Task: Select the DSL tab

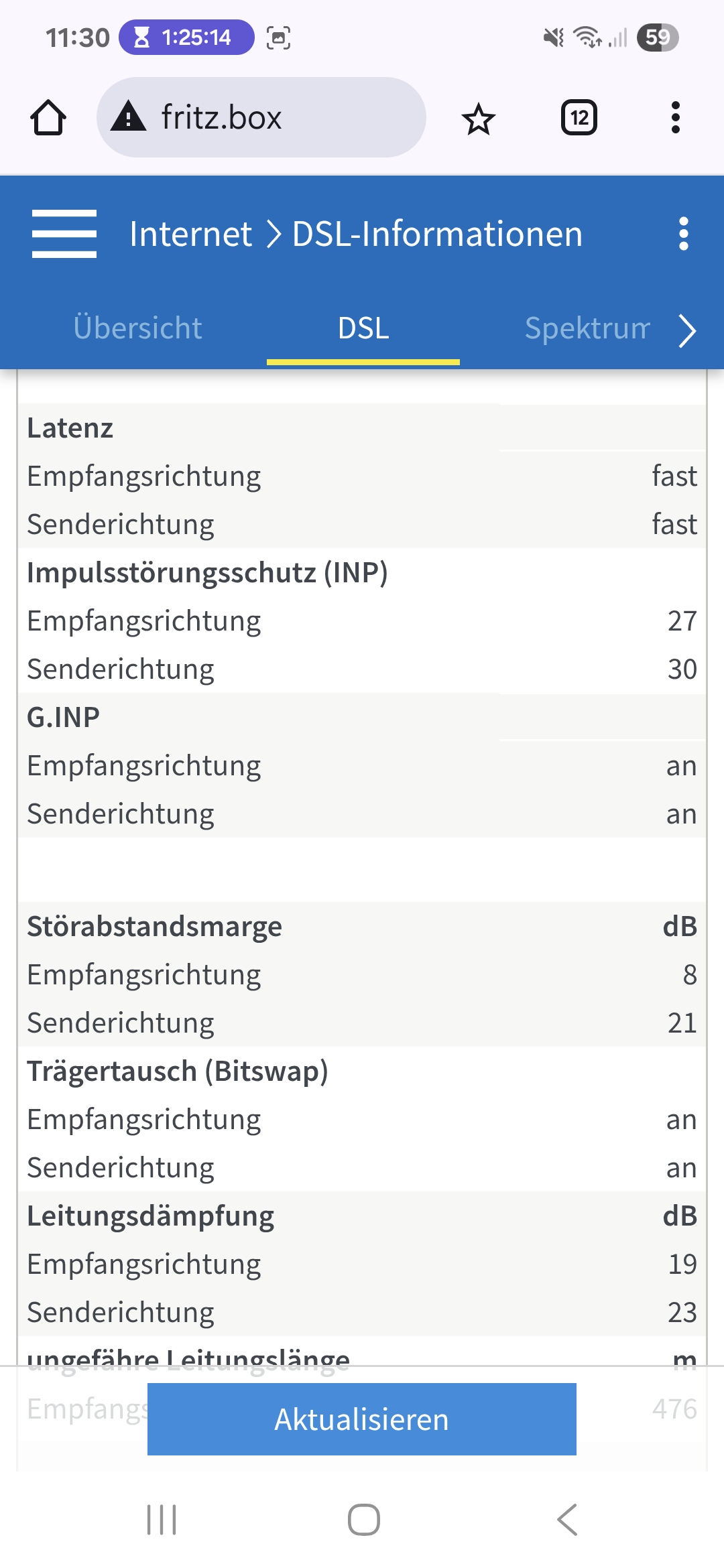Action: [x=363, y=328]
